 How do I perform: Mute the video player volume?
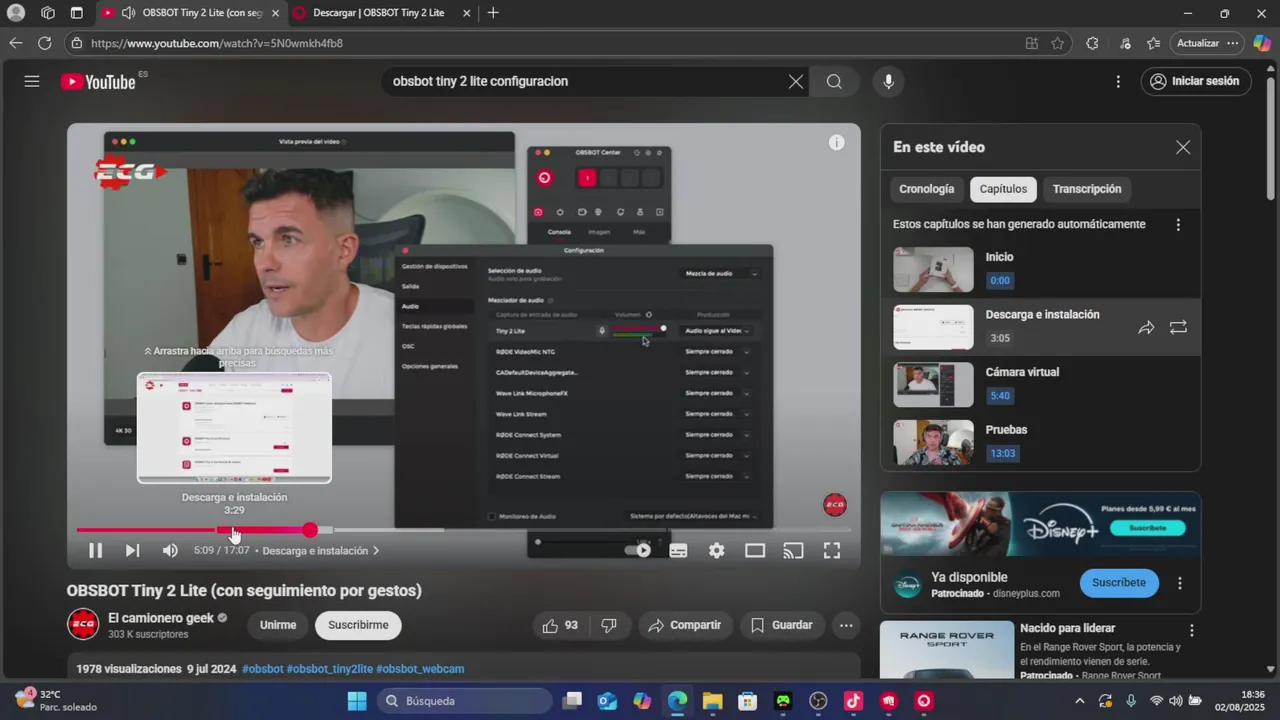170,550
